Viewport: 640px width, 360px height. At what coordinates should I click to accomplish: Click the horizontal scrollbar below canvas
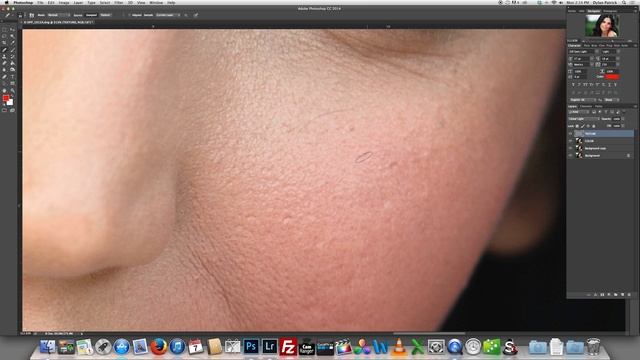coord(429,333)
